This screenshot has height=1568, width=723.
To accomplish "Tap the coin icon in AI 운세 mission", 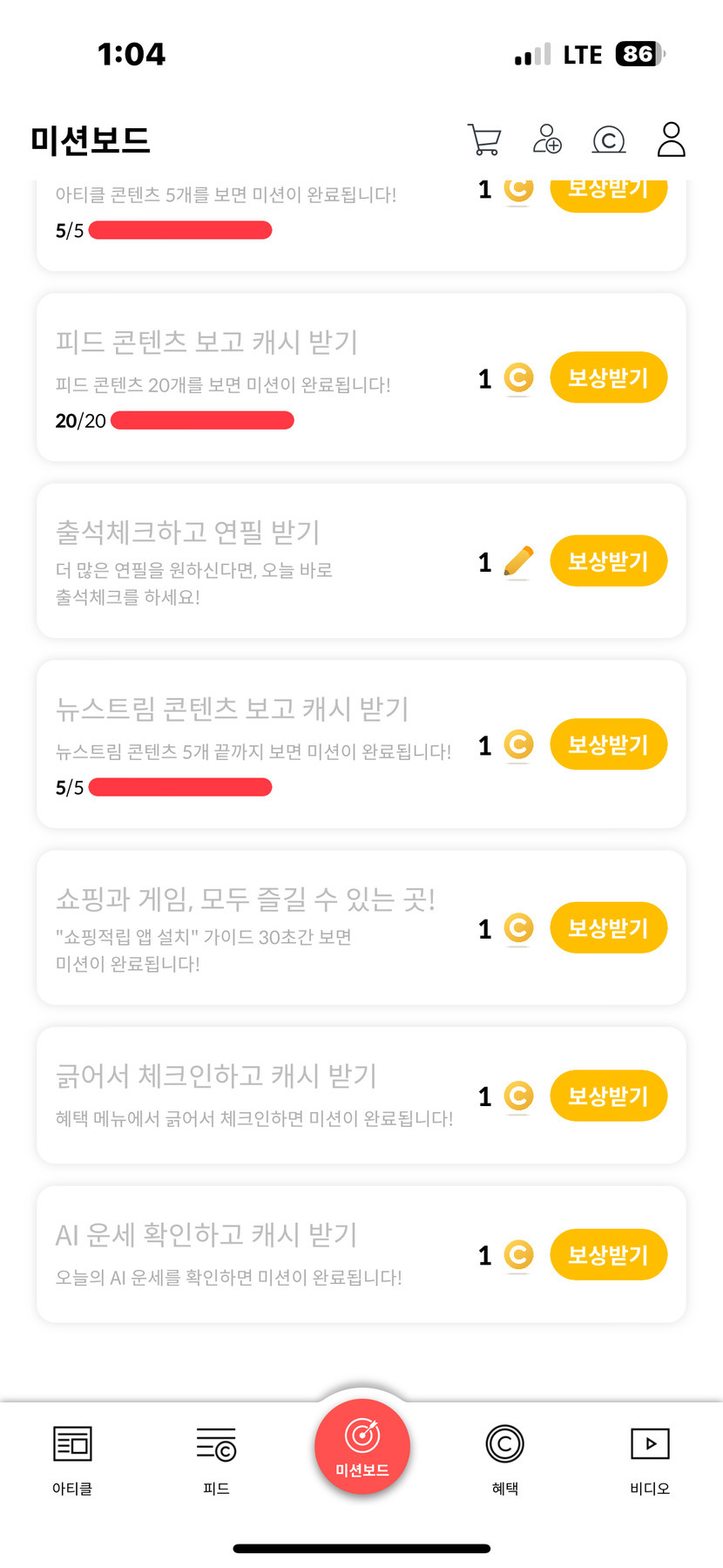I will click(518, 1255).
